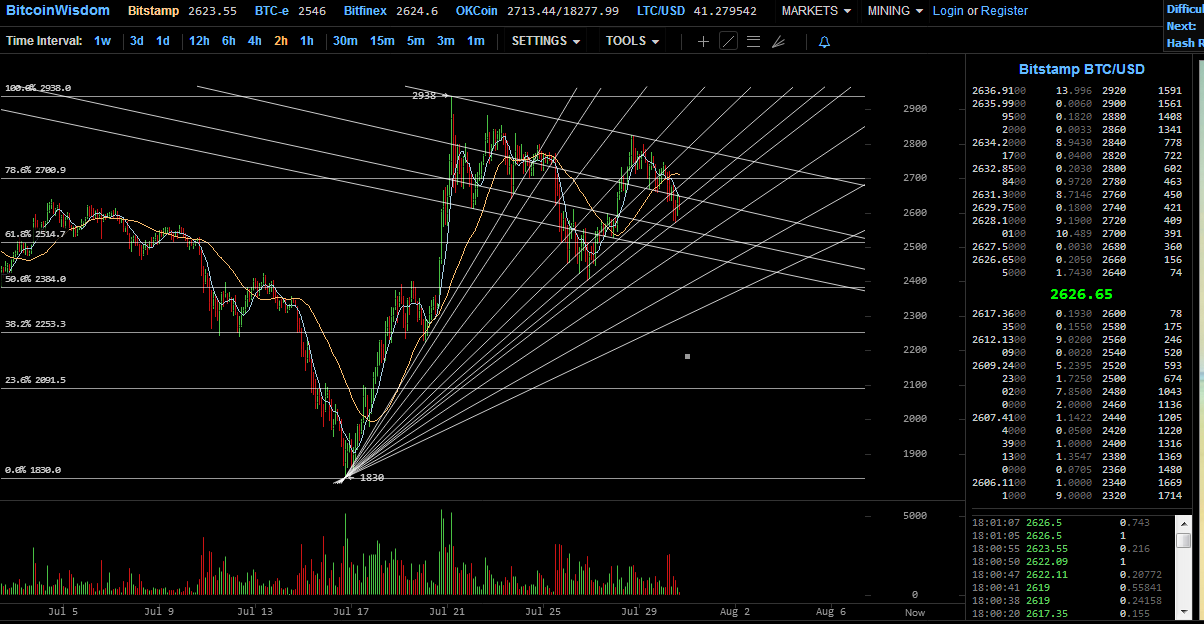Click the current price 2626.65
1204x624 pixels.
click(1081, 295)
